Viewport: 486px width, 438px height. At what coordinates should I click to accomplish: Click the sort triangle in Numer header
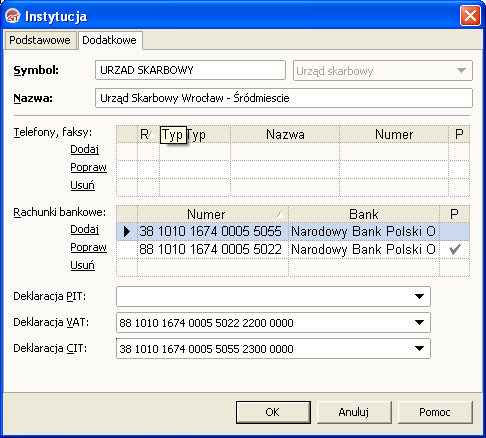point(280,215)
